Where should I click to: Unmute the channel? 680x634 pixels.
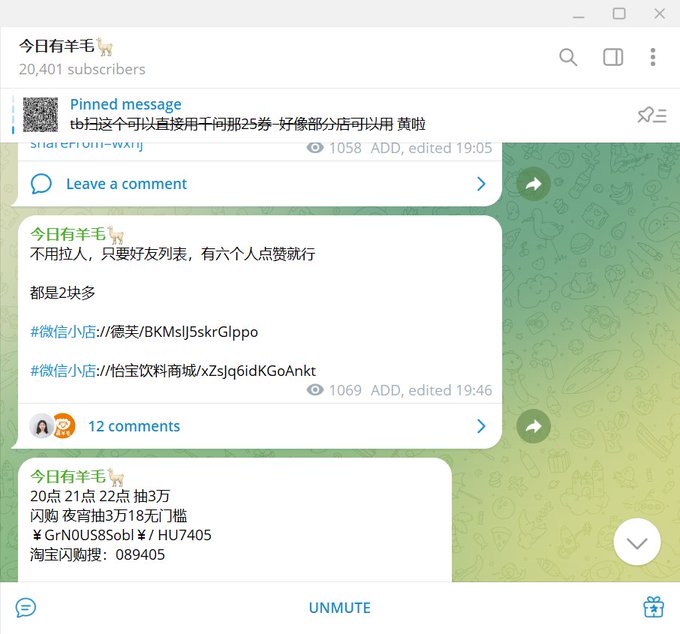340,608
